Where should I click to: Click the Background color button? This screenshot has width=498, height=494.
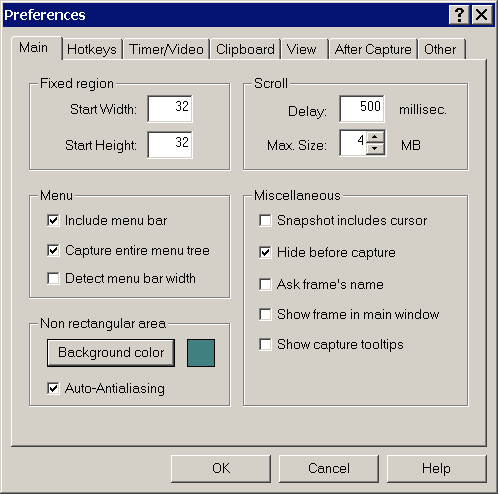(x=111, y=353)
